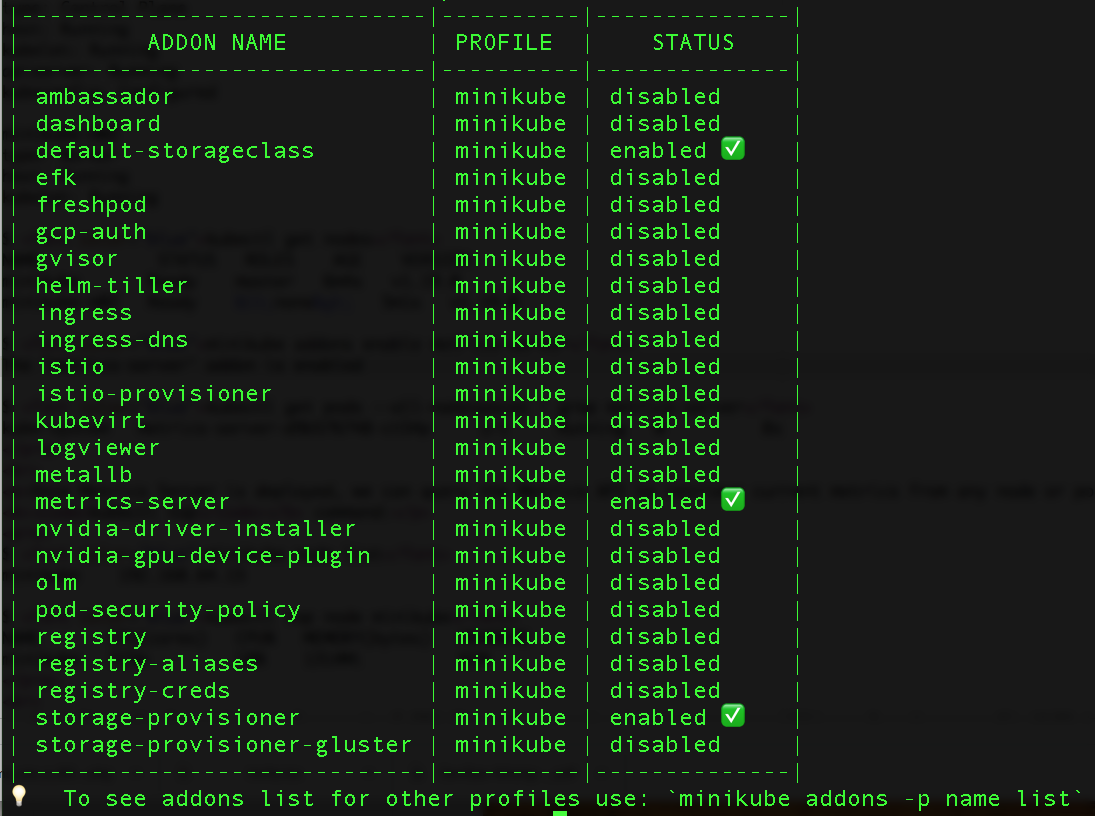Click the 'registry-aliases' addon name
1095x816 pixels.
[x=147, y=664]
